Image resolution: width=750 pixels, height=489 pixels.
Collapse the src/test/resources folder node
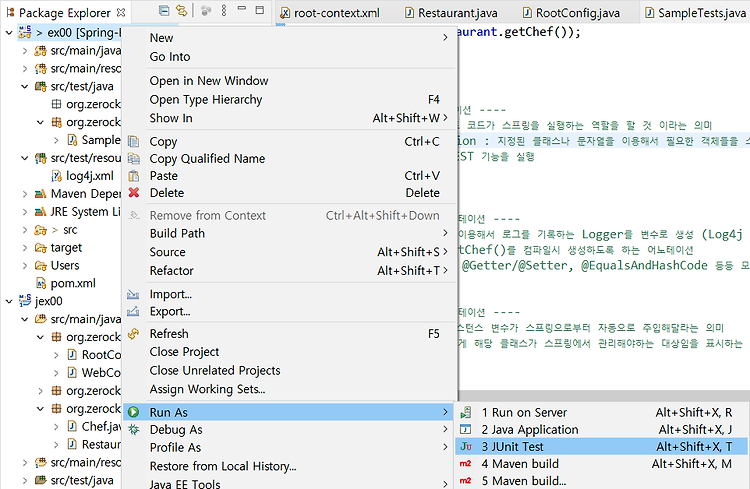(x=25, y=158)
